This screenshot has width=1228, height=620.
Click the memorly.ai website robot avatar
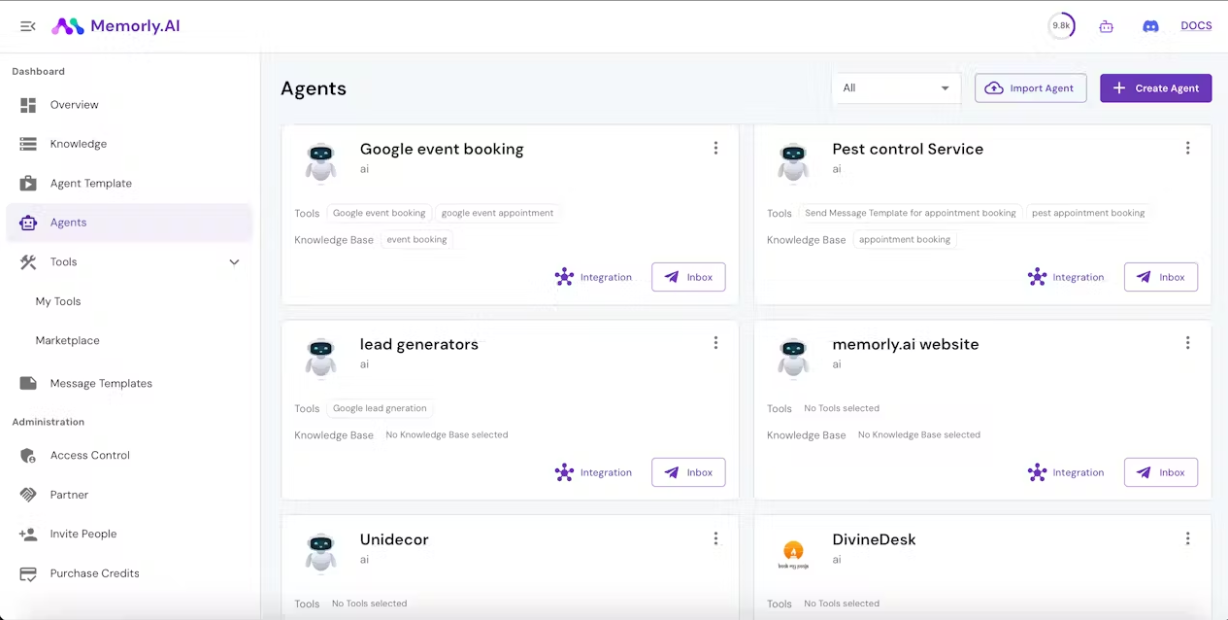[793, 357]
